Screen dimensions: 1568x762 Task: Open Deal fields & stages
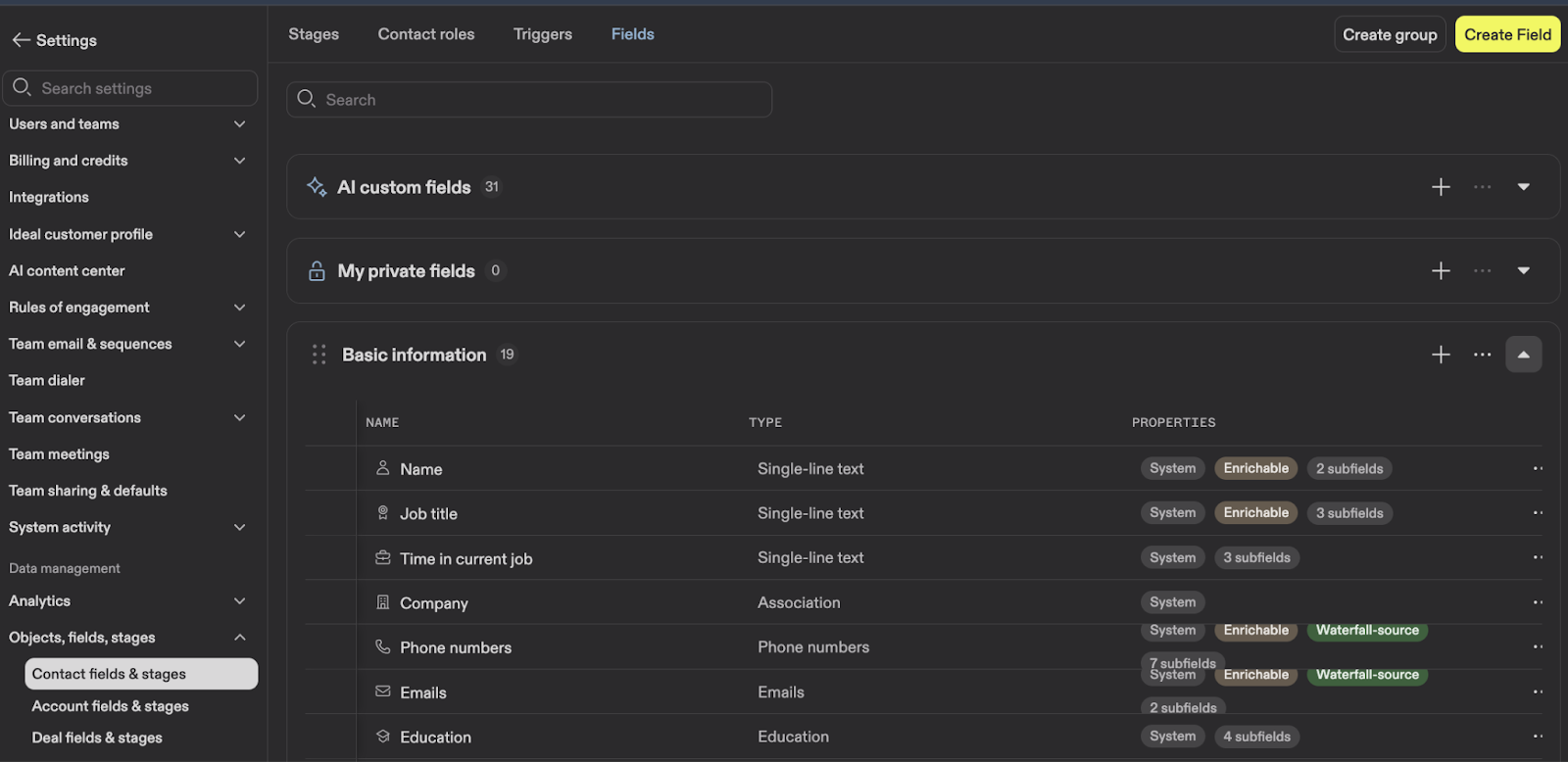click(97, 738)
